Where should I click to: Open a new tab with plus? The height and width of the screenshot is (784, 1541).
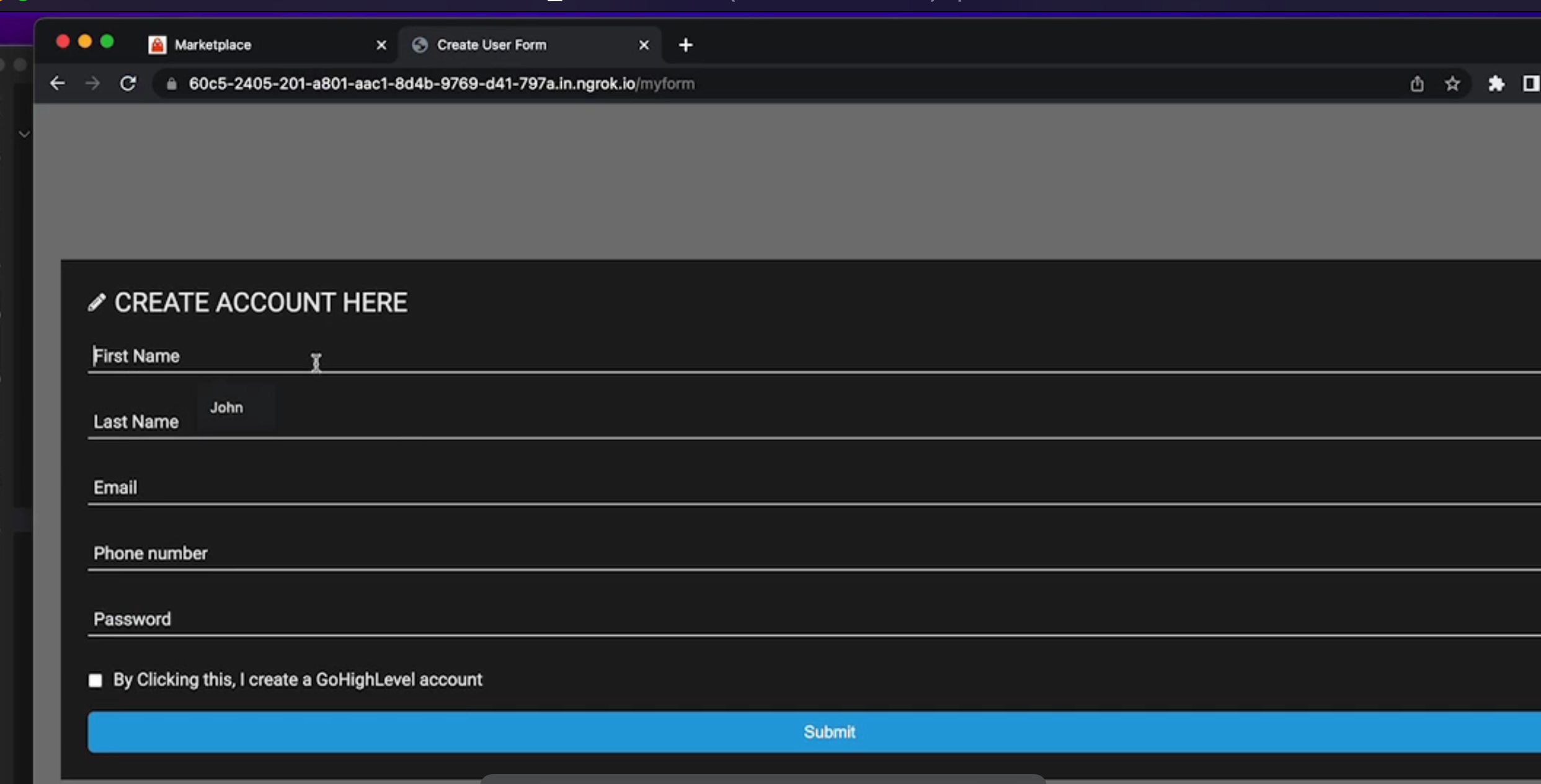click(685, 45)
